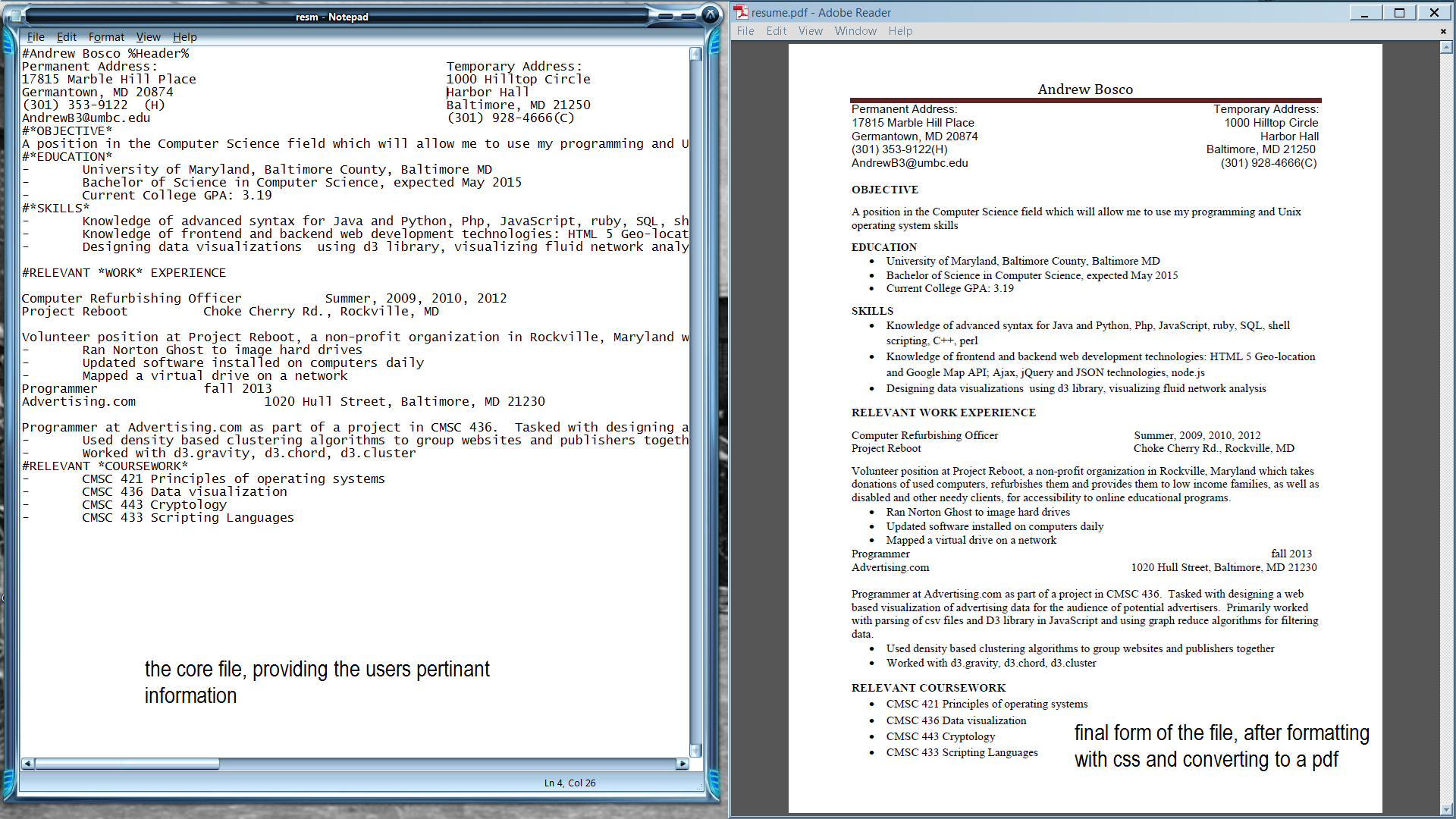Click the Notepad horizontal scrollbar thumb

[x=127, y=764]
